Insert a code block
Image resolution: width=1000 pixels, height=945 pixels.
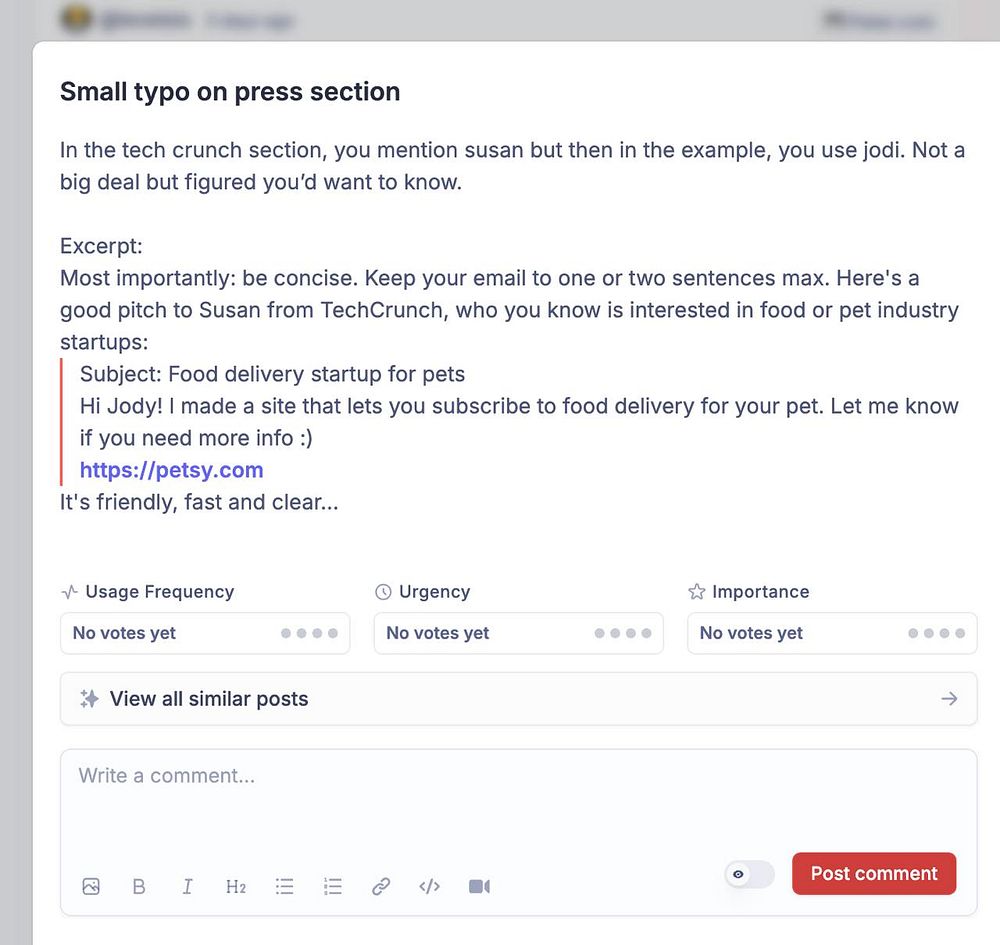[430, 886]
